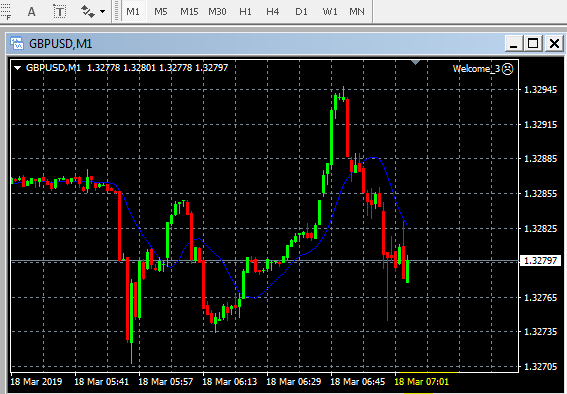The image size is (567, 394).
Task: Switch to M1 timeframe
Action: point(133,12)
